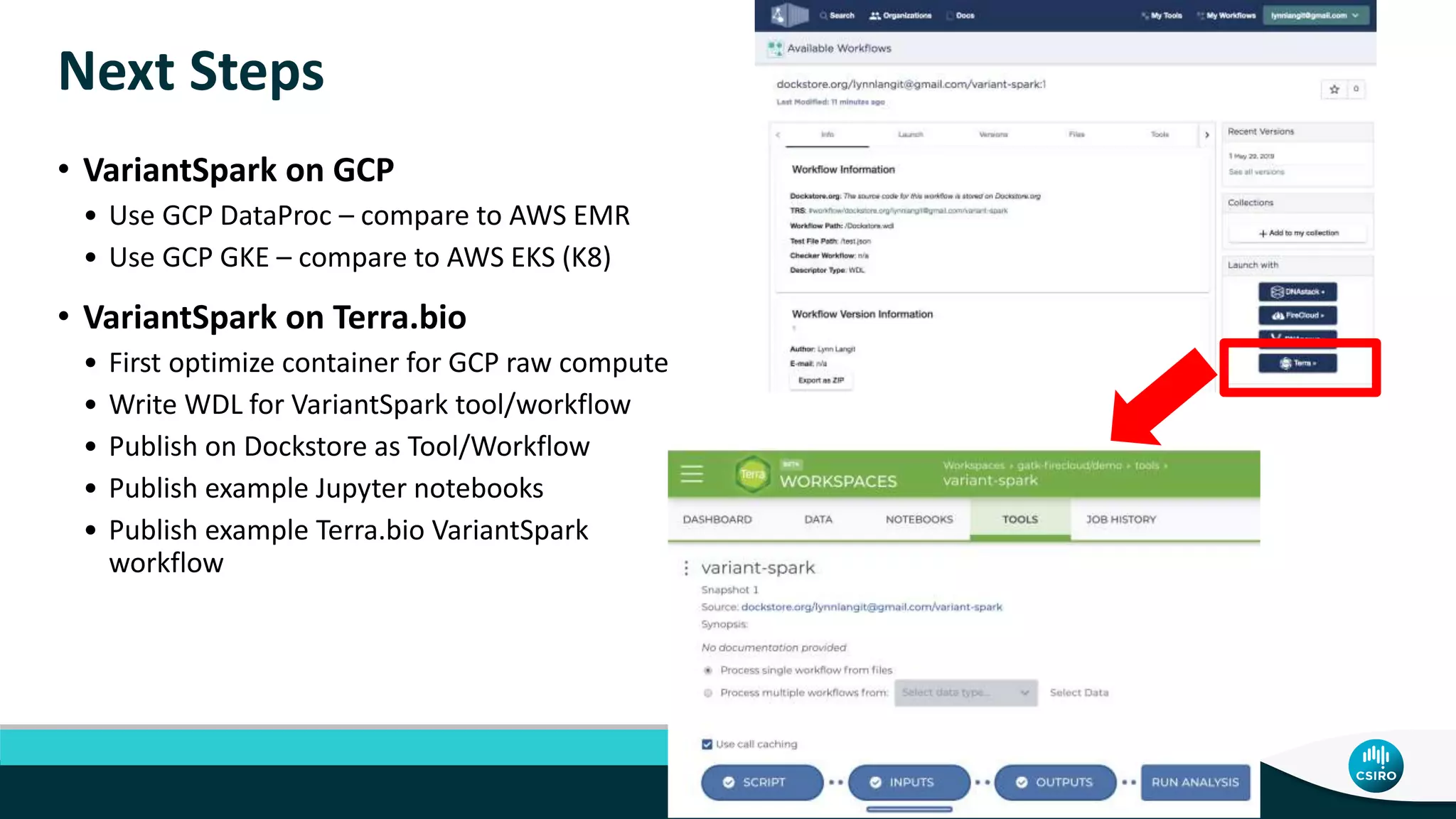Launch with DNAstack button
This screenshot has height=819, width=1456.
click(x=1297, y=291)
